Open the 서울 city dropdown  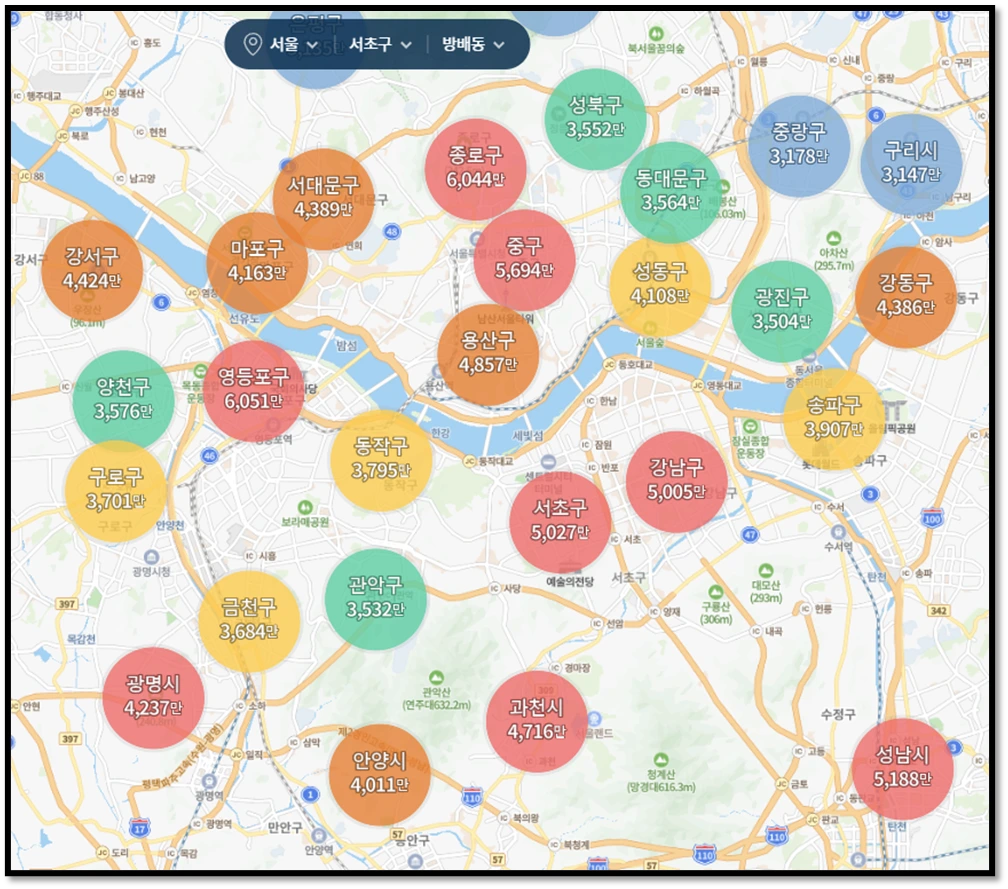tap(293, 44)
